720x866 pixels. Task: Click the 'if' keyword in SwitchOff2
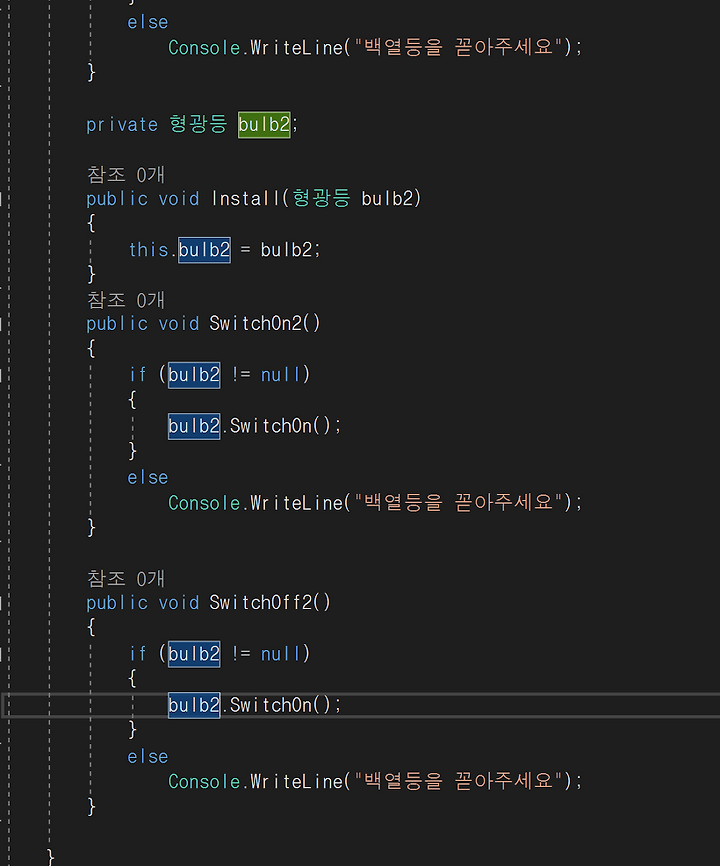point(137,654)
